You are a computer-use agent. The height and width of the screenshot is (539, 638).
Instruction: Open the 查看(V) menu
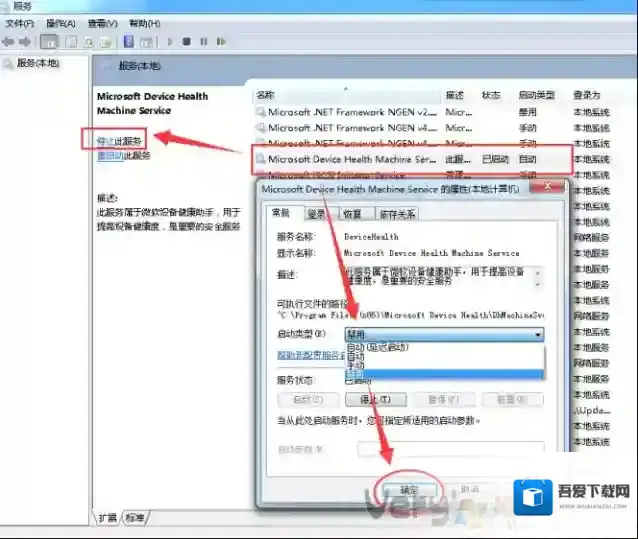pos(103,24)
